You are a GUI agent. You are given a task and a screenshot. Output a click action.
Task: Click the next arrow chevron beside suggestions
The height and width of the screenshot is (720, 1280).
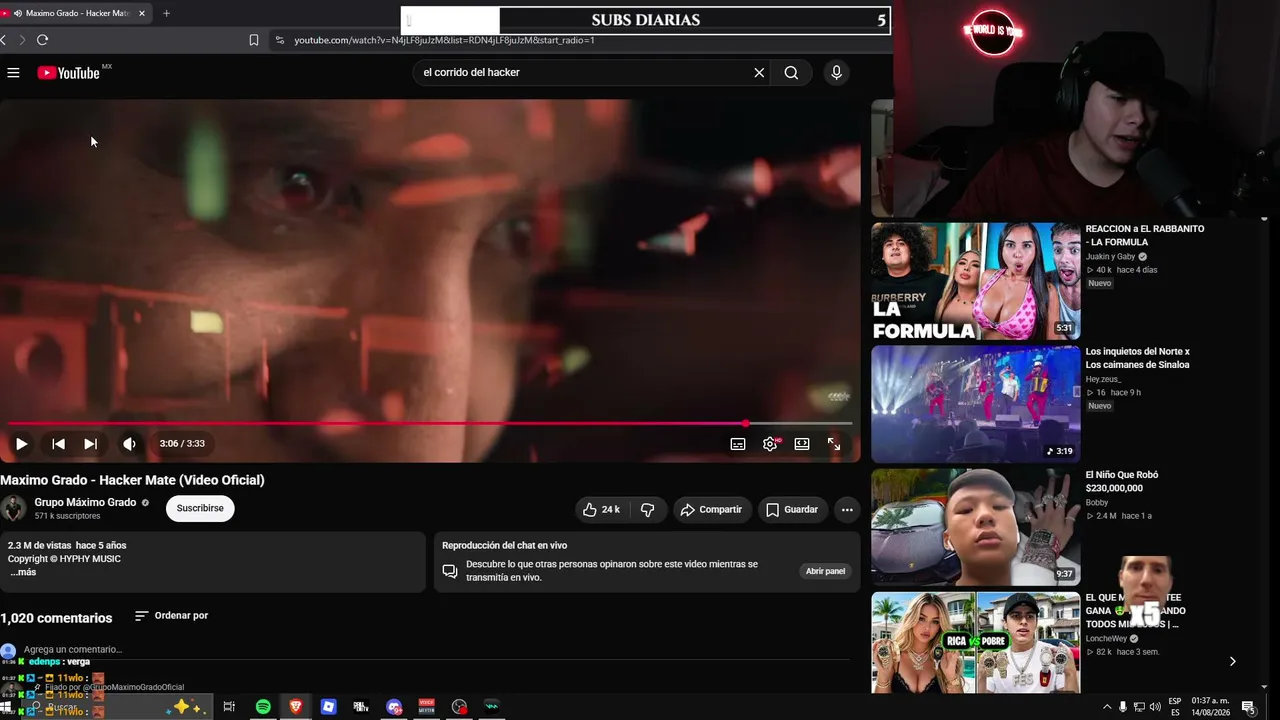1232,661
